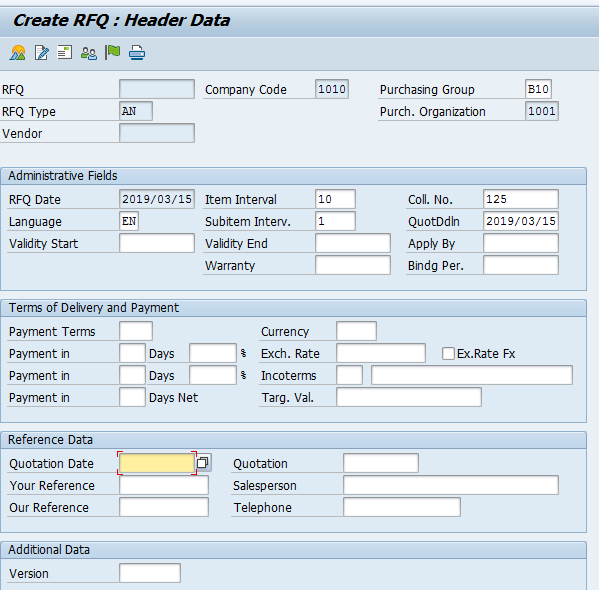Click the Telephone field

[401, 507]
